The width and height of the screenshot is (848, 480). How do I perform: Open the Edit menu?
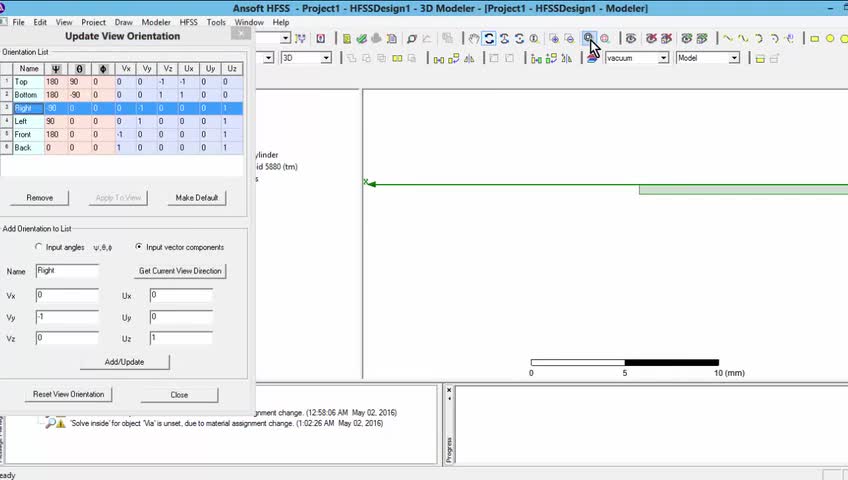pos(40,22)
